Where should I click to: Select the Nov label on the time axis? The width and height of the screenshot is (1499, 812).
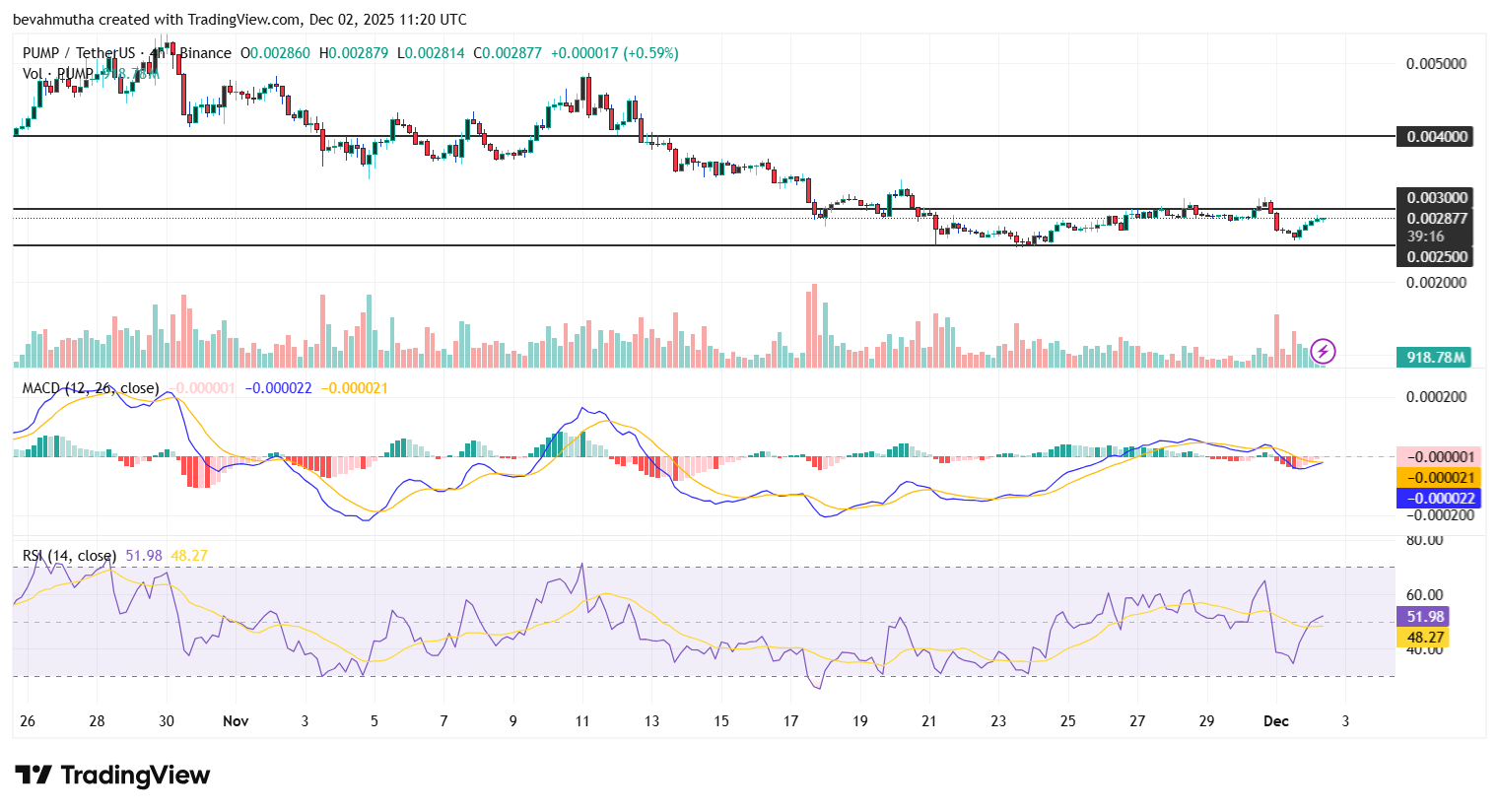point(236,721)
